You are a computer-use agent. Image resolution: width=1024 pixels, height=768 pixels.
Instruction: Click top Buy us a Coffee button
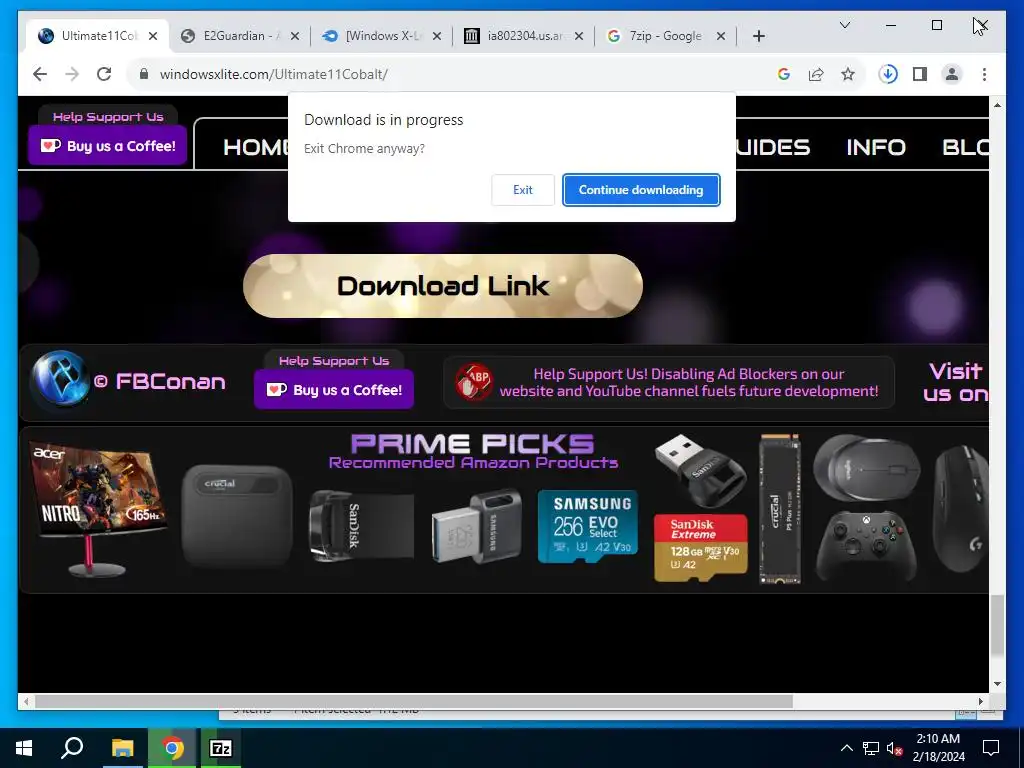[x=108, y=146]
